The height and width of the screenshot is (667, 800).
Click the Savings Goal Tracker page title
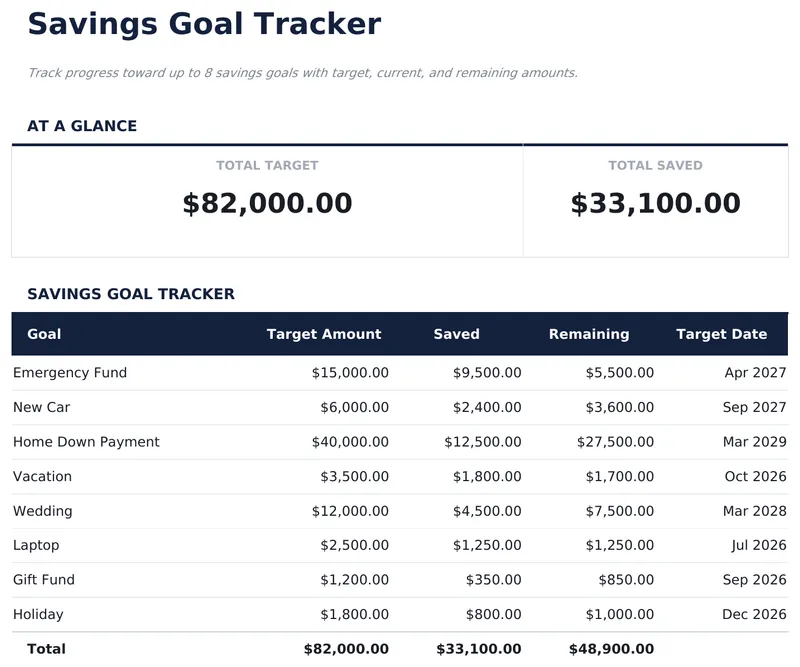(204, 24)
